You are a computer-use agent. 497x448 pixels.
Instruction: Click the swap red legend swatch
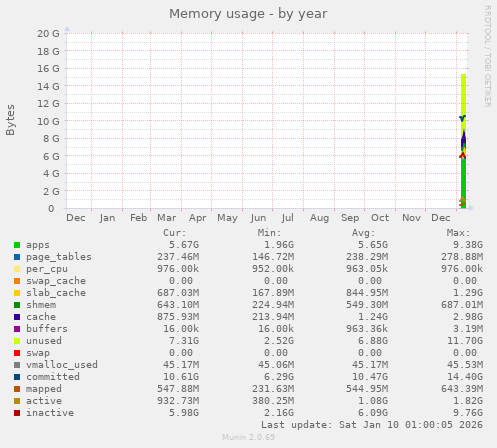(17, 353)
